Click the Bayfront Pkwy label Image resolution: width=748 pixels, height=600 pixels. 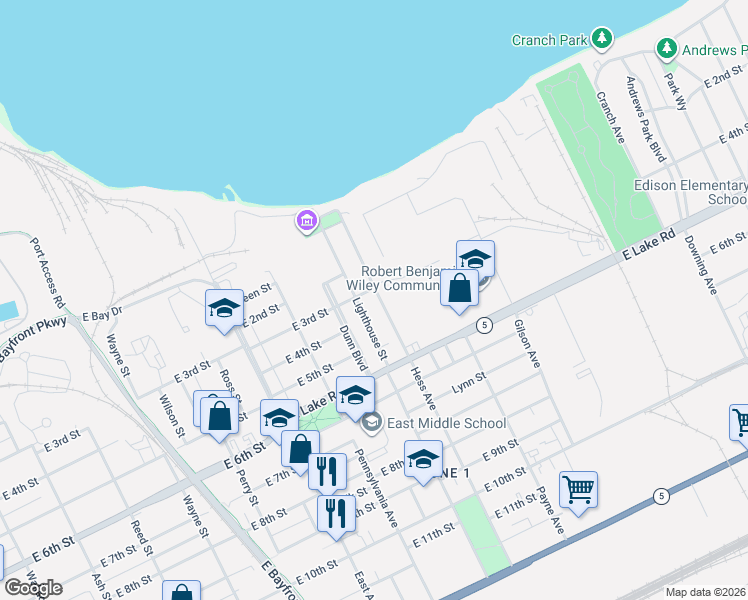(33, 339)
